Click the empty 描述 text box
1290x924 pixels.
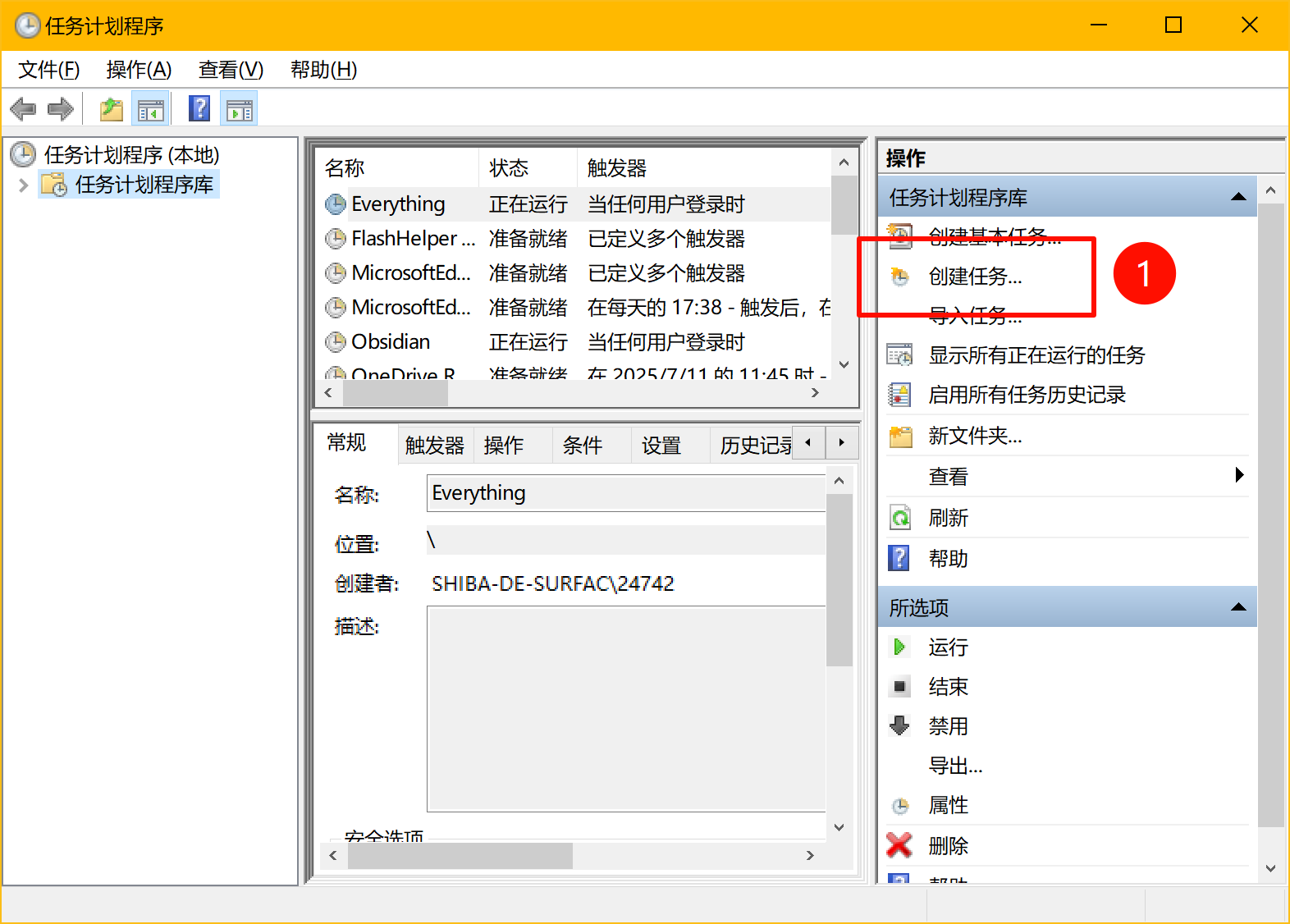coord(626,709)
